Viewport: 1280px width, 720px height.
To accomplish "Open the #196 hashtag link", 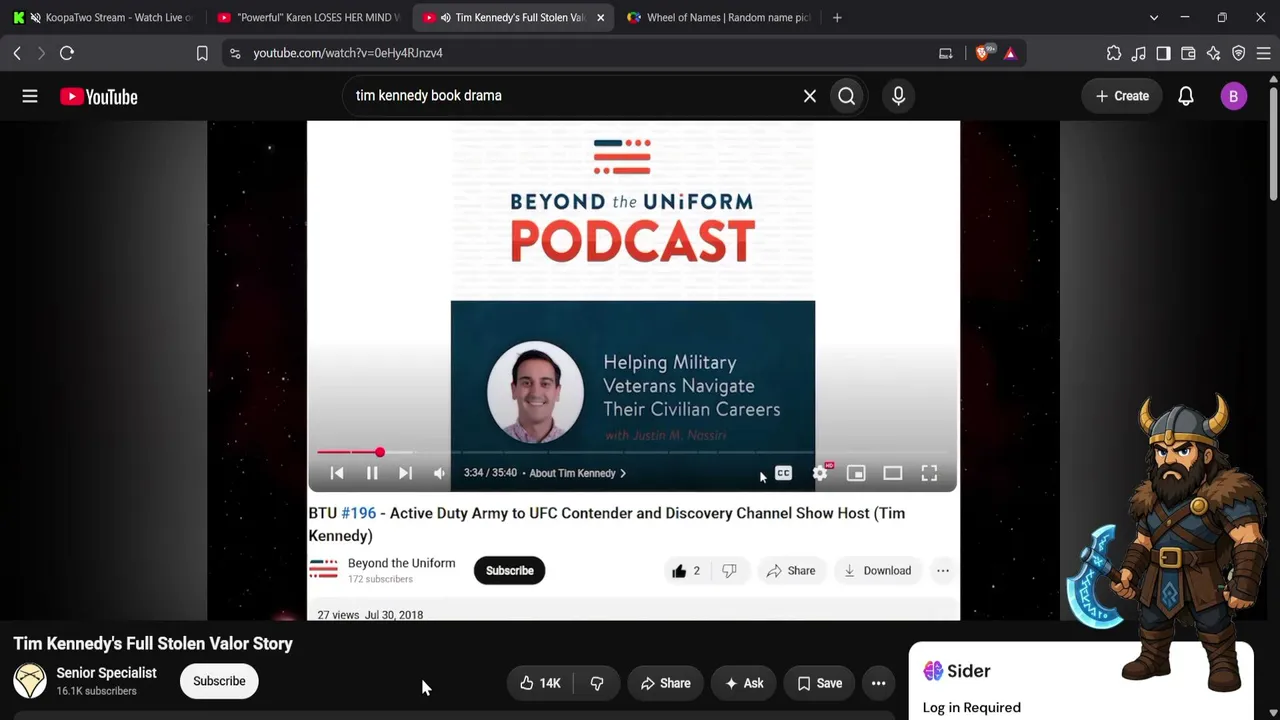I will 358,513.
